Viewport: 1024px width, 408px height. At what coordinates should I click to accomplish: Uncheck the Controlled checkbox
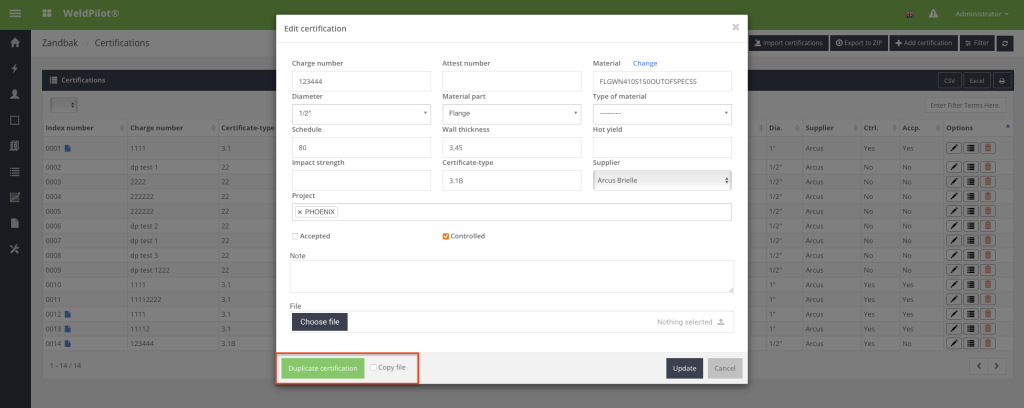pyautogui.click(x=446, y=236)
